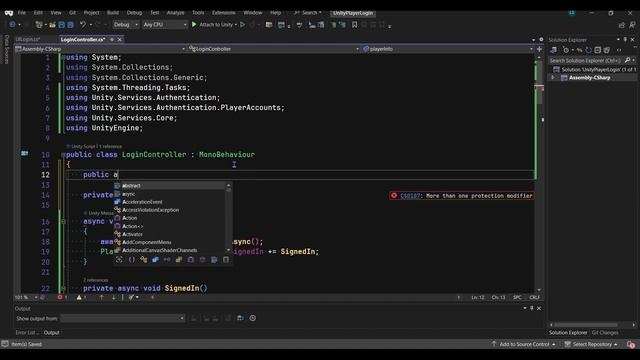Viewport: 640px width, 360px height.
Task: Click Solution Explorer Show All Files icon
Action: [607, 50]
